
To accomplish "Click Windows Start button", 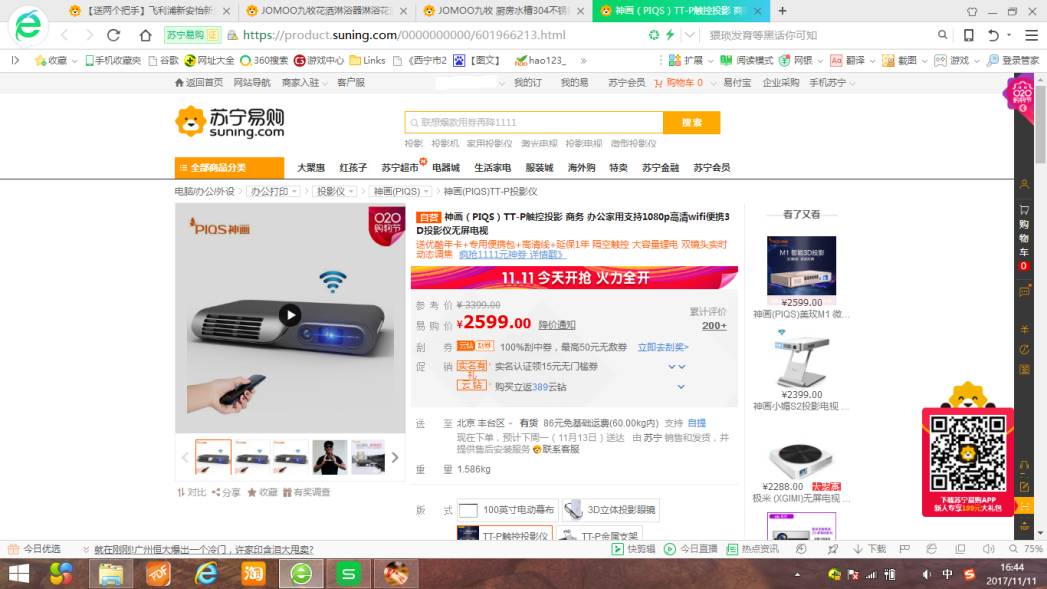I will tap(19, 574).
